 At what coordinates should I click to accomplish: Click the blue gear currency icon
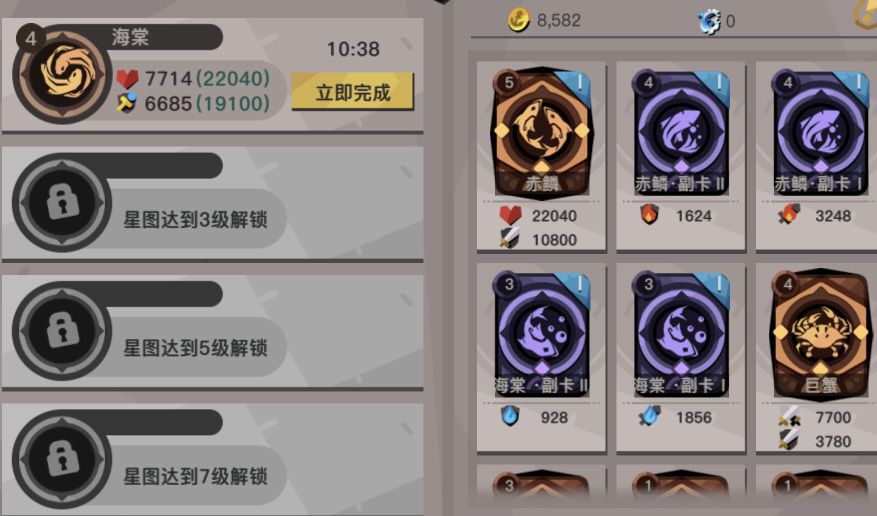click(709, 22)
